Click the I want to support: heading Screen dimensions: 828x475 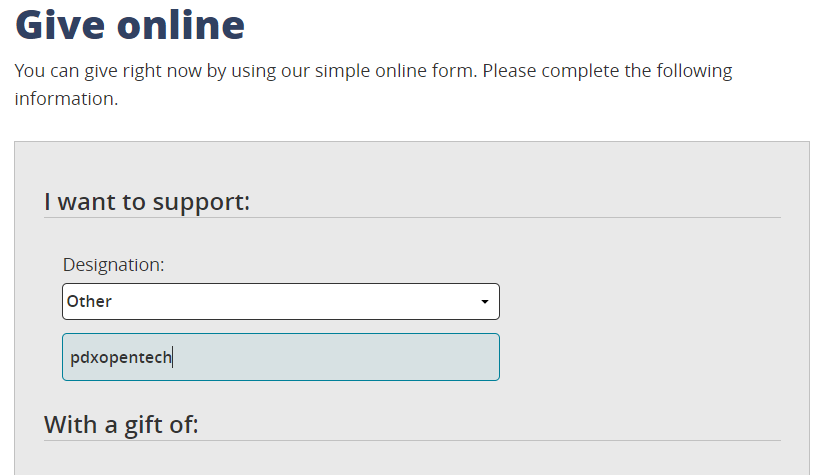coord(147,202)
